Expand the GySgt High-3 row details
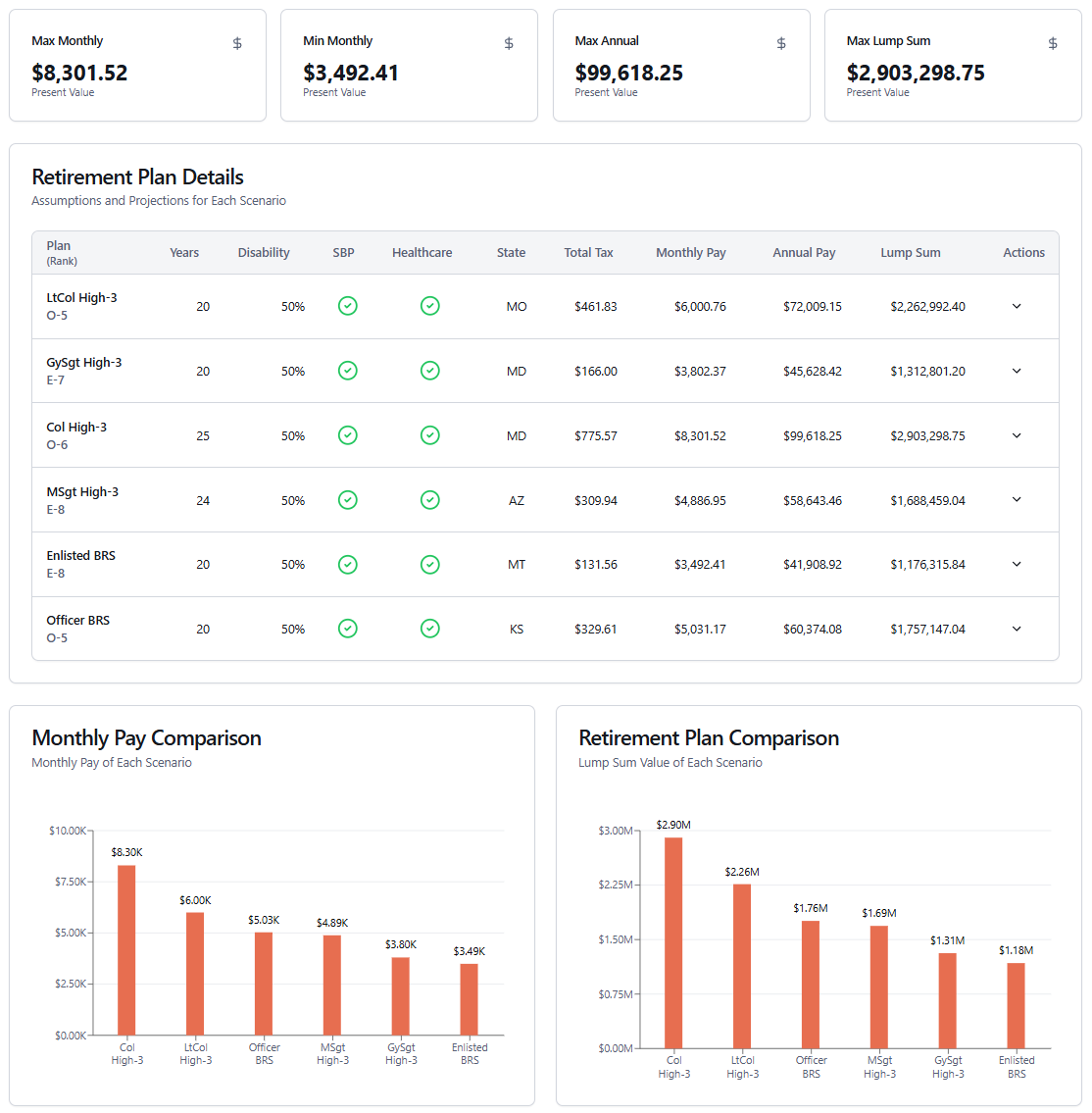Image resolution: width=1092 pixels, height=1113 pixels. pyautogui.click(x=1017, y=371)
